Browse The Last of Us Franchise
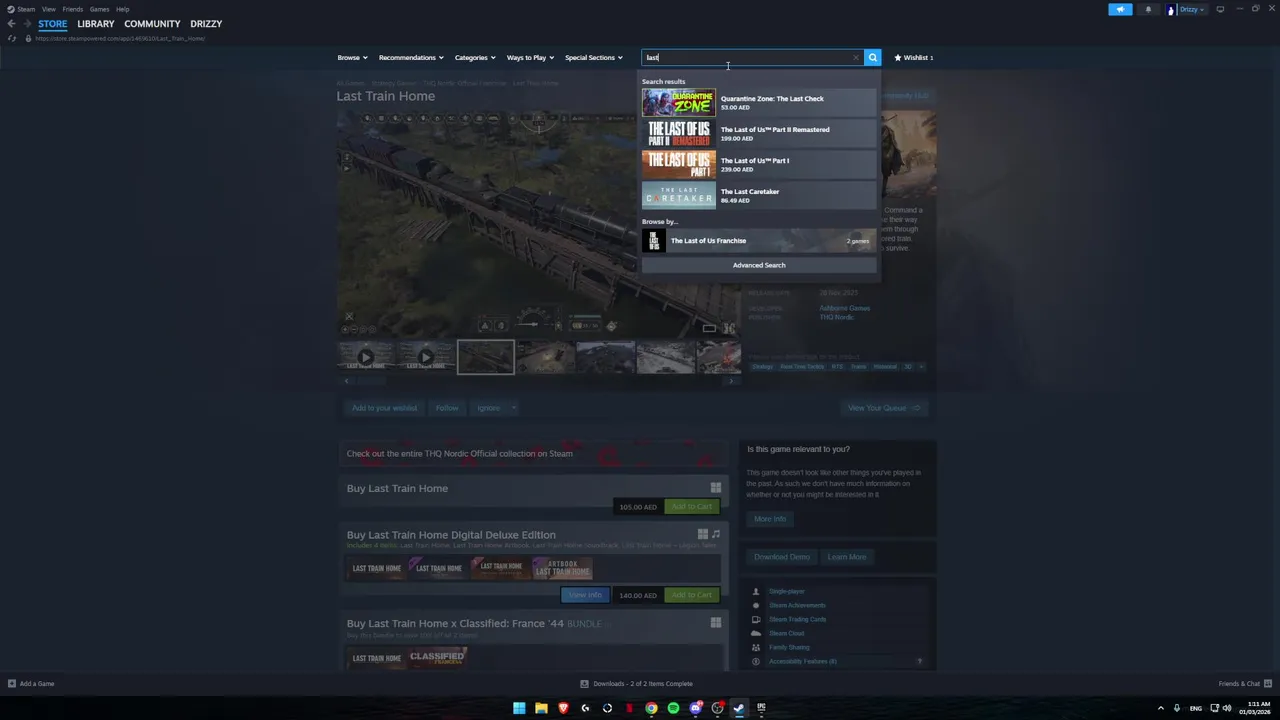The height and width of the screenshot is (720, 1280). pyautogui.click(x=759, y=241)
